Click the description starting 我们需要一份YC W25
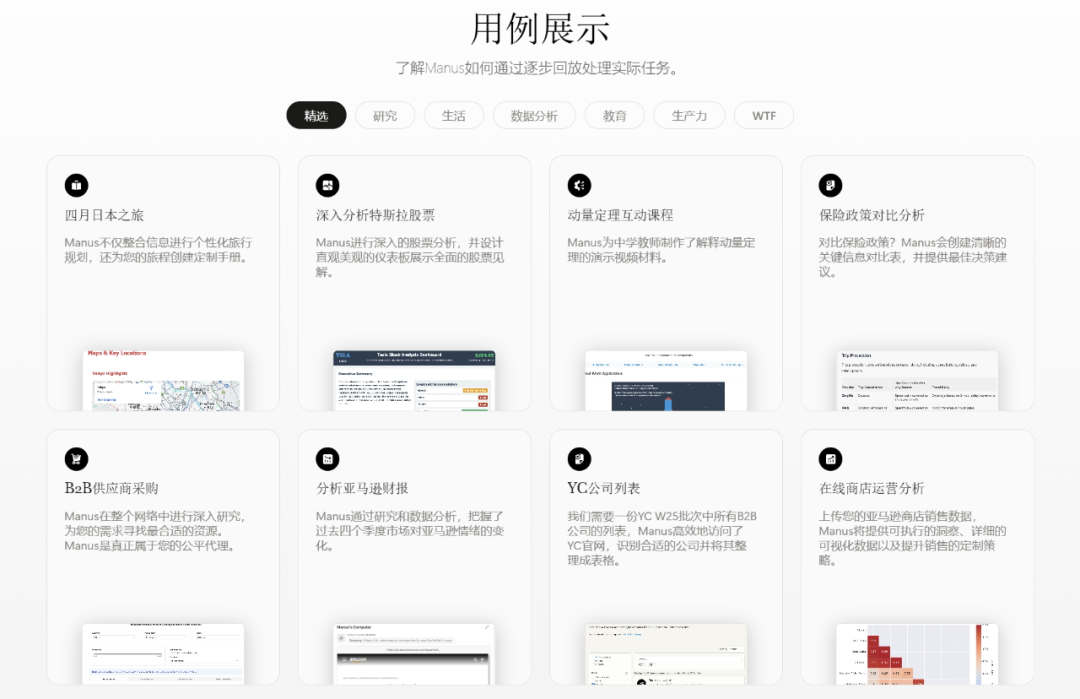 pos(662,538)
